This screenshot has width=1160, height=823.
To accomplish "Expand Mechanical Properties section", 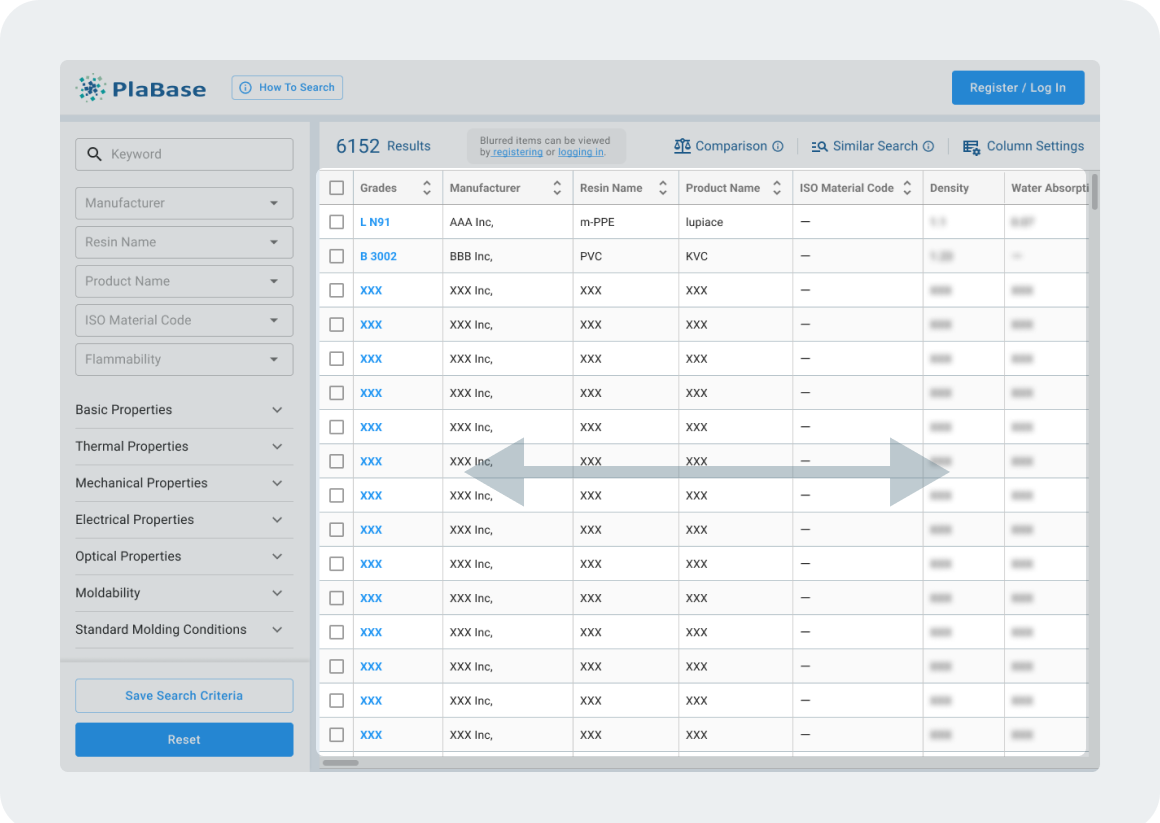I will point(277,483).
